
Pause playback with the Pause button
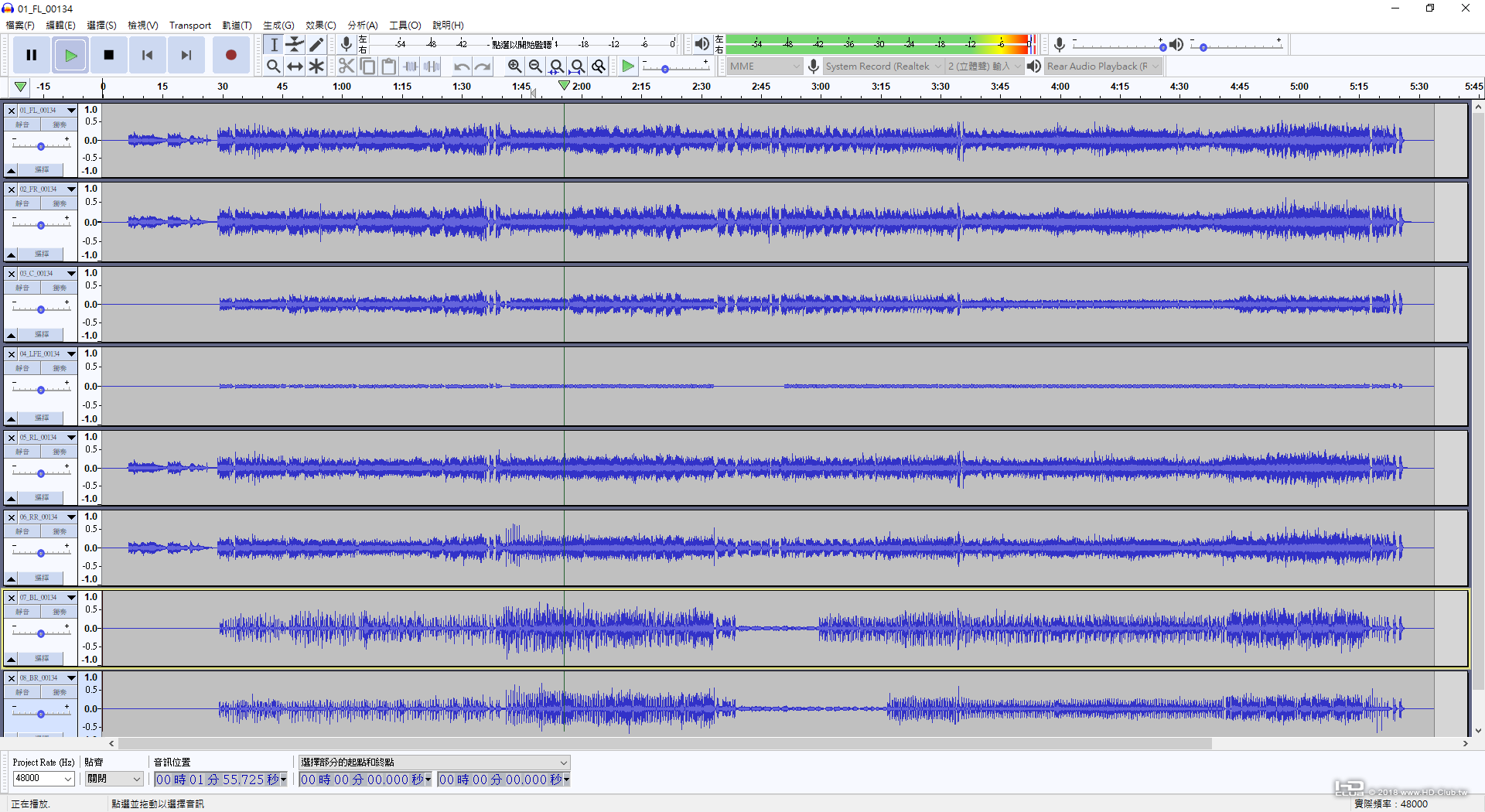click(32, 55)
